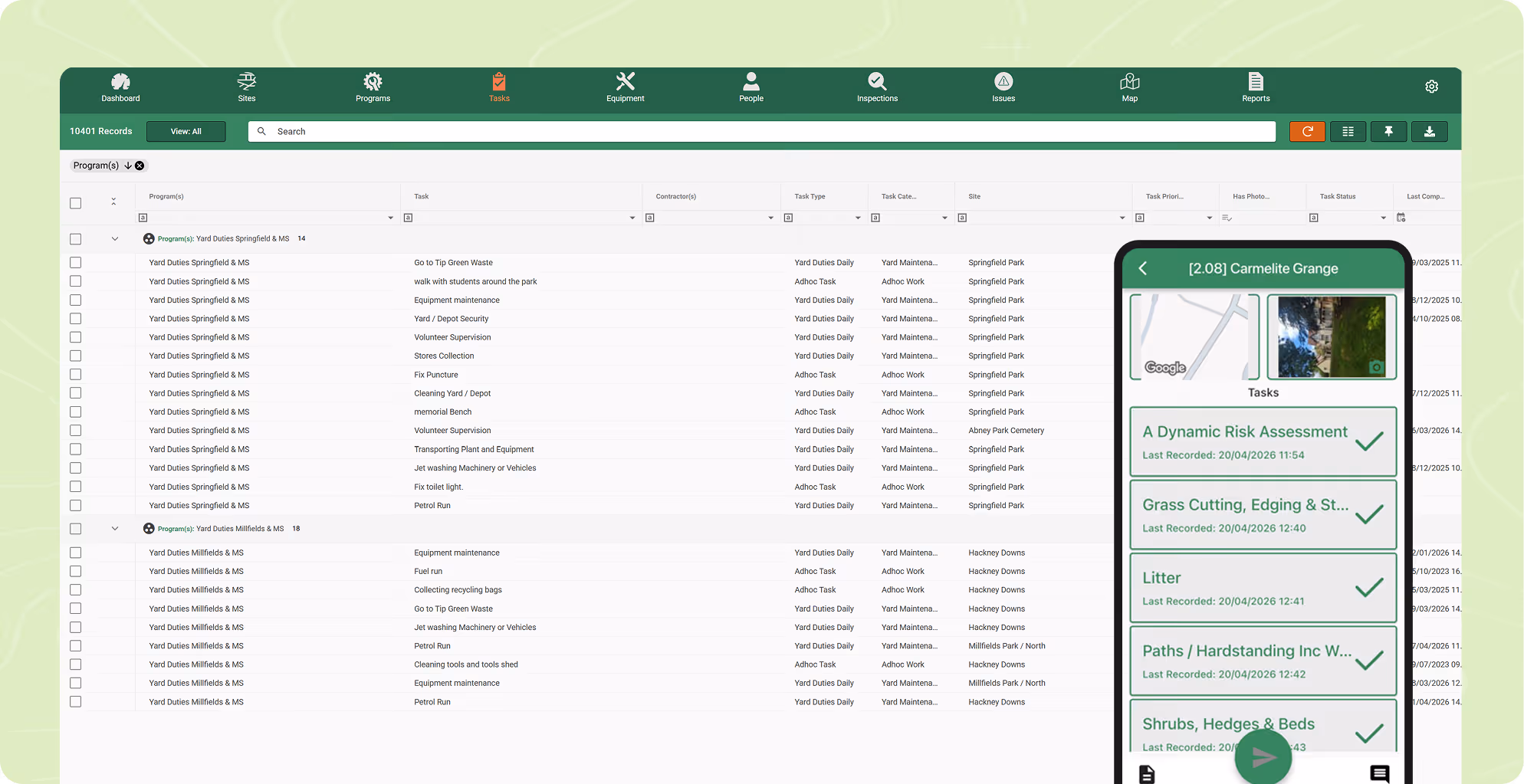
Task: Open Shrubs, Hedges & Beds card
Action: coord(1263,726)
